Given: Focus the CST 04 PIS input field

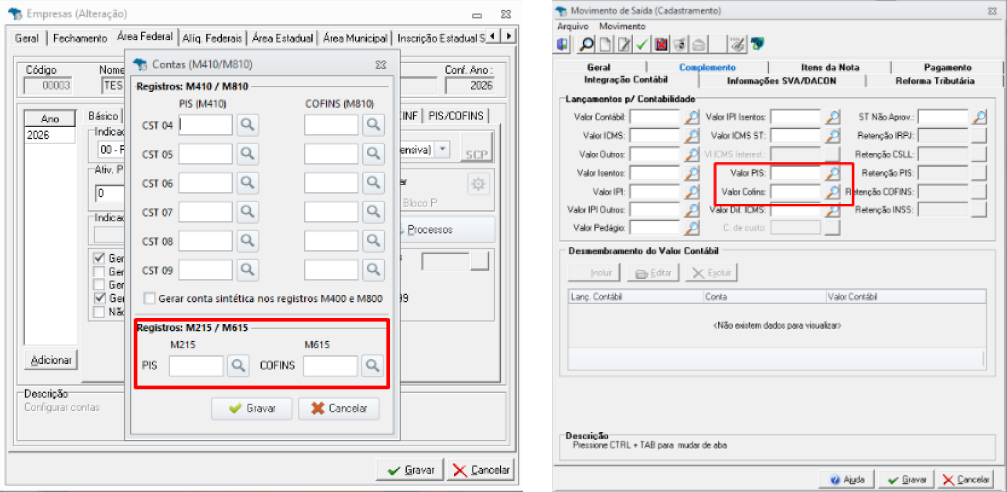Looking at the screenshot, I should coord(206,125).
